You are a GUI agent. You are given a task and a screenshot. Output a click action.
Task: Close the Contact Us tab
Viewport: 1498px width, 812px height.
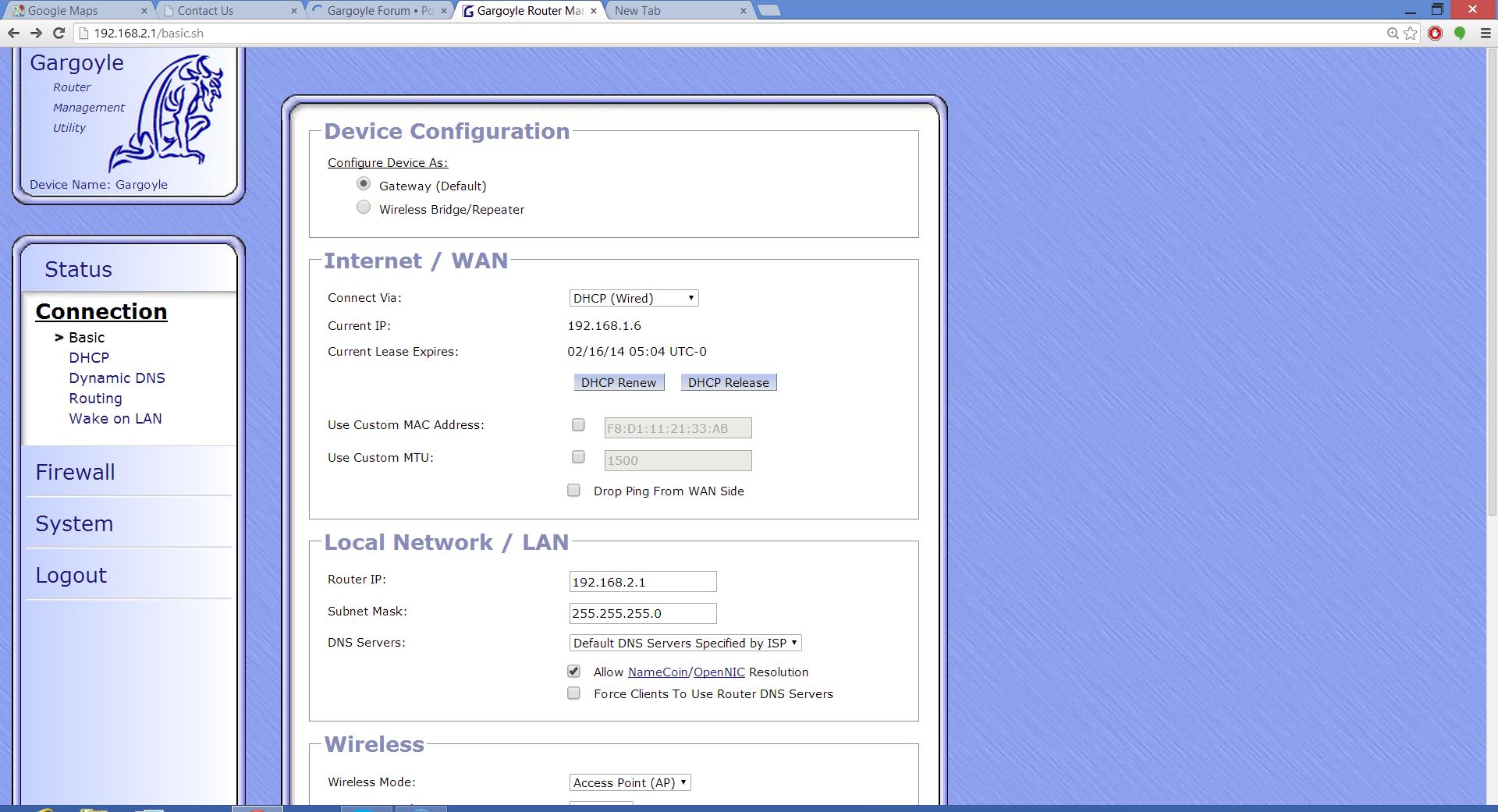tap(293, 10)
